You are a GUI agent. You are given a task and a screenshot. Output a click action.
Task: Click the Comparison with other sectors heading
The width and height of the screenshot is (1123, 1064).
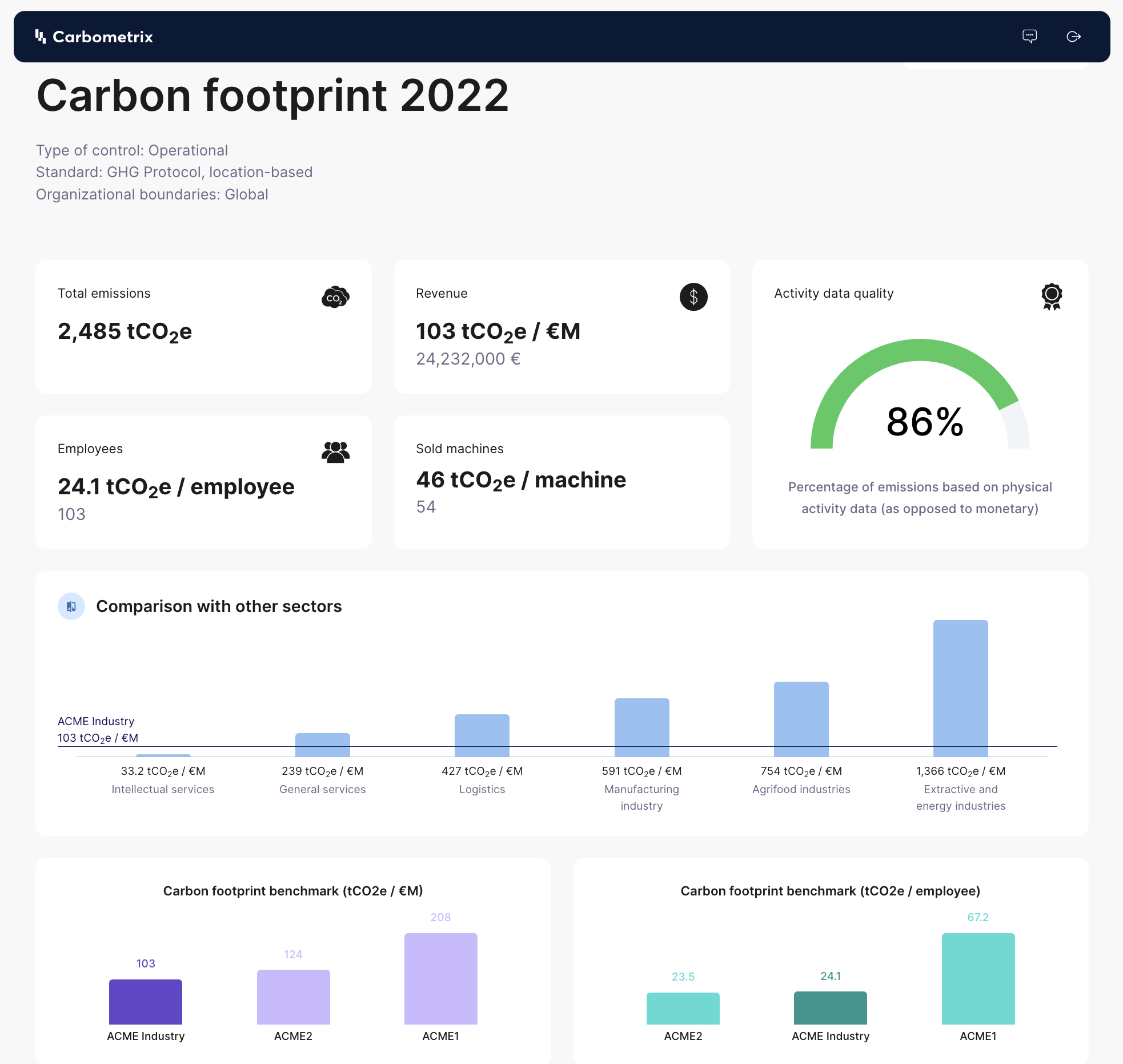(219, 606)
